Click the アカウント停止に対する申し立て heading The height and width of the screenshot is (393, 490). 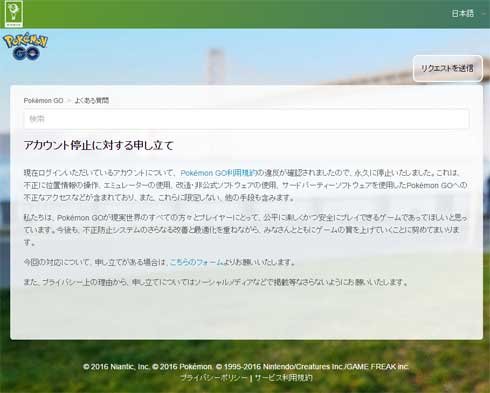point(99,145)
